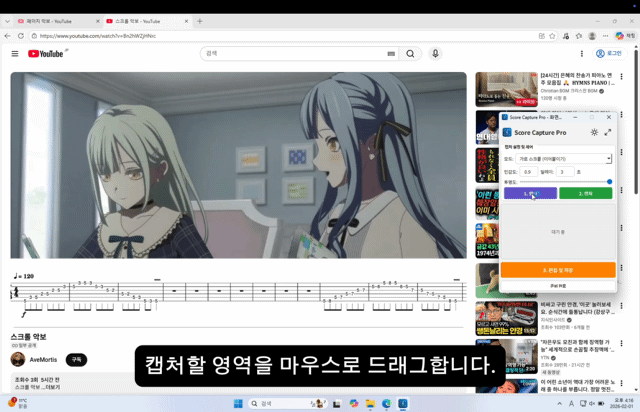Click the sensitivity input field showing 0.9
This screenshot has width=640, height=412.
click(x=528, y=171)
